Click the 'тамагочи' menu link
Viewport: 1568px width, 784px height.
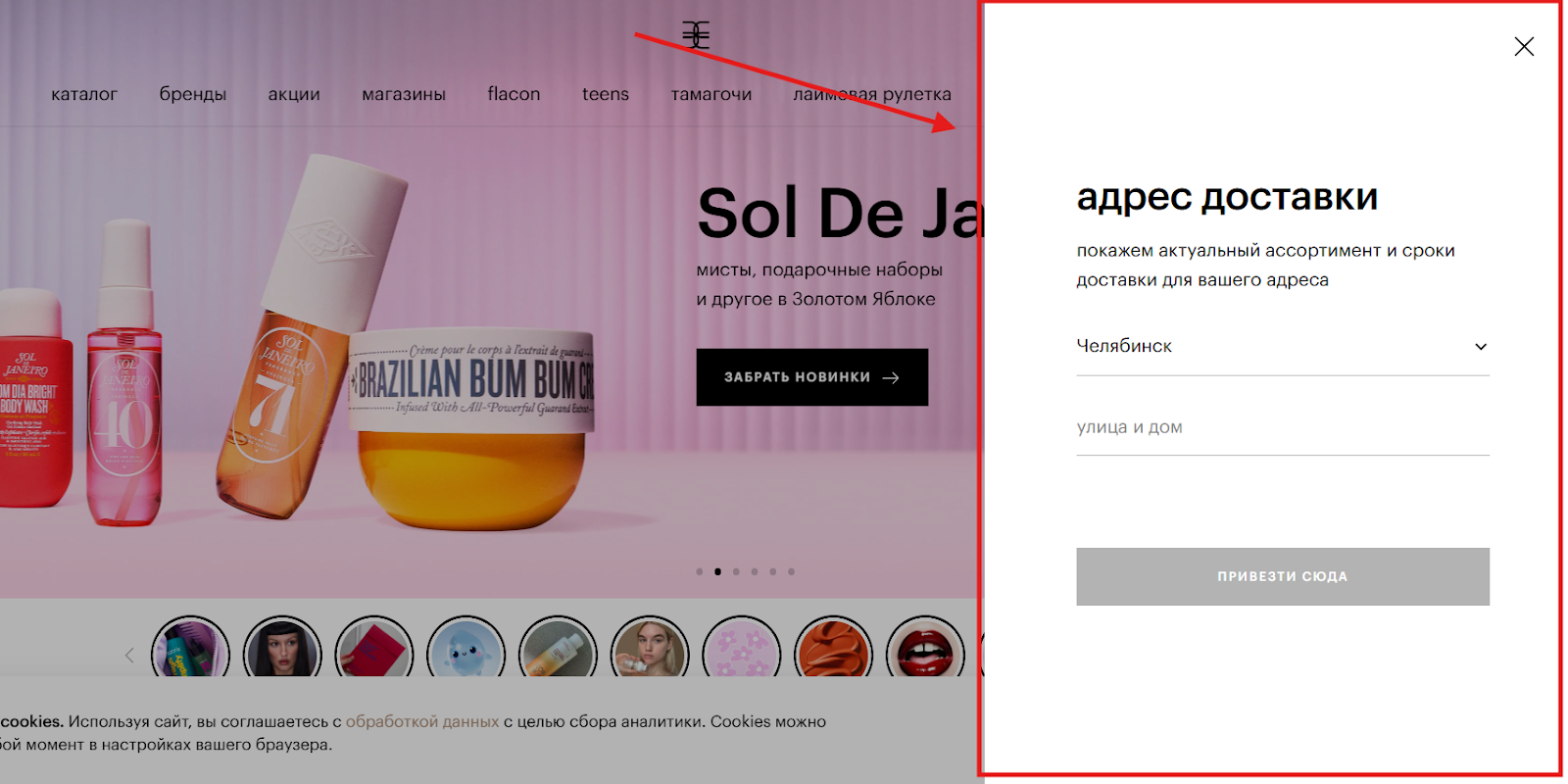click(711, 94)
